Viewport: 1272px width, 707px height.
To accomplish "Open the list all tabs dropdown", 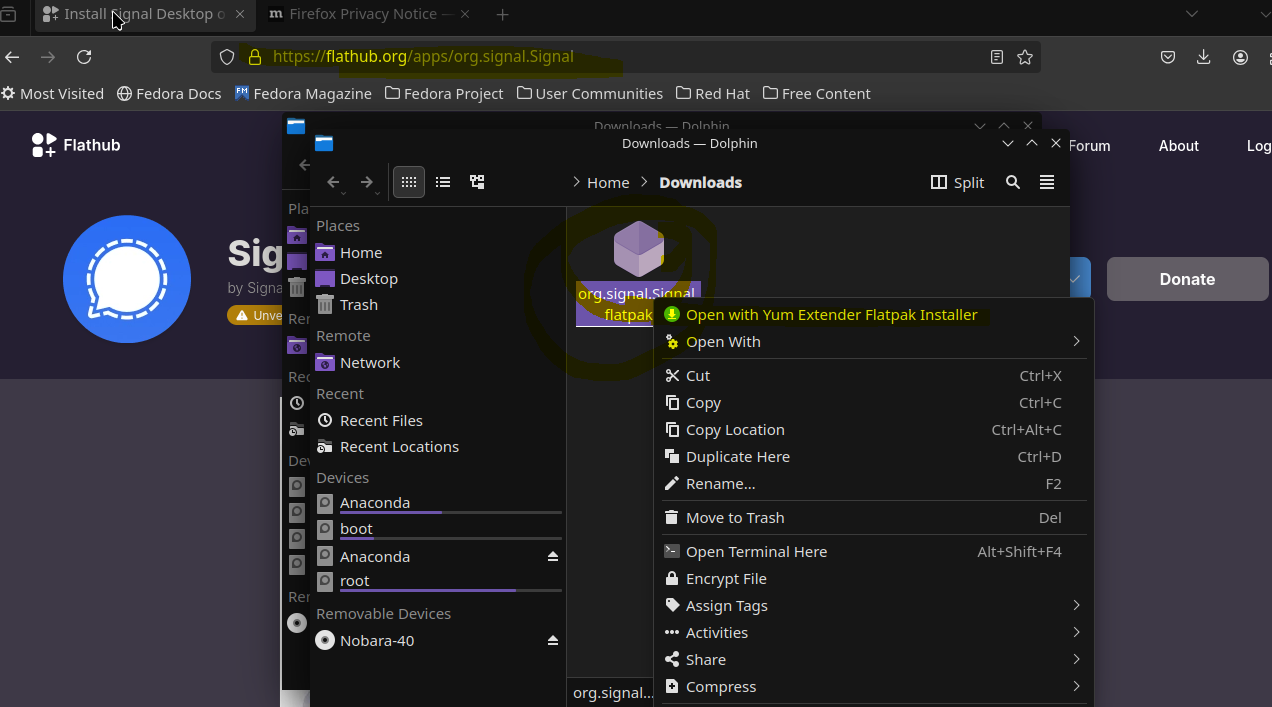I will [x=1191, y=14].
